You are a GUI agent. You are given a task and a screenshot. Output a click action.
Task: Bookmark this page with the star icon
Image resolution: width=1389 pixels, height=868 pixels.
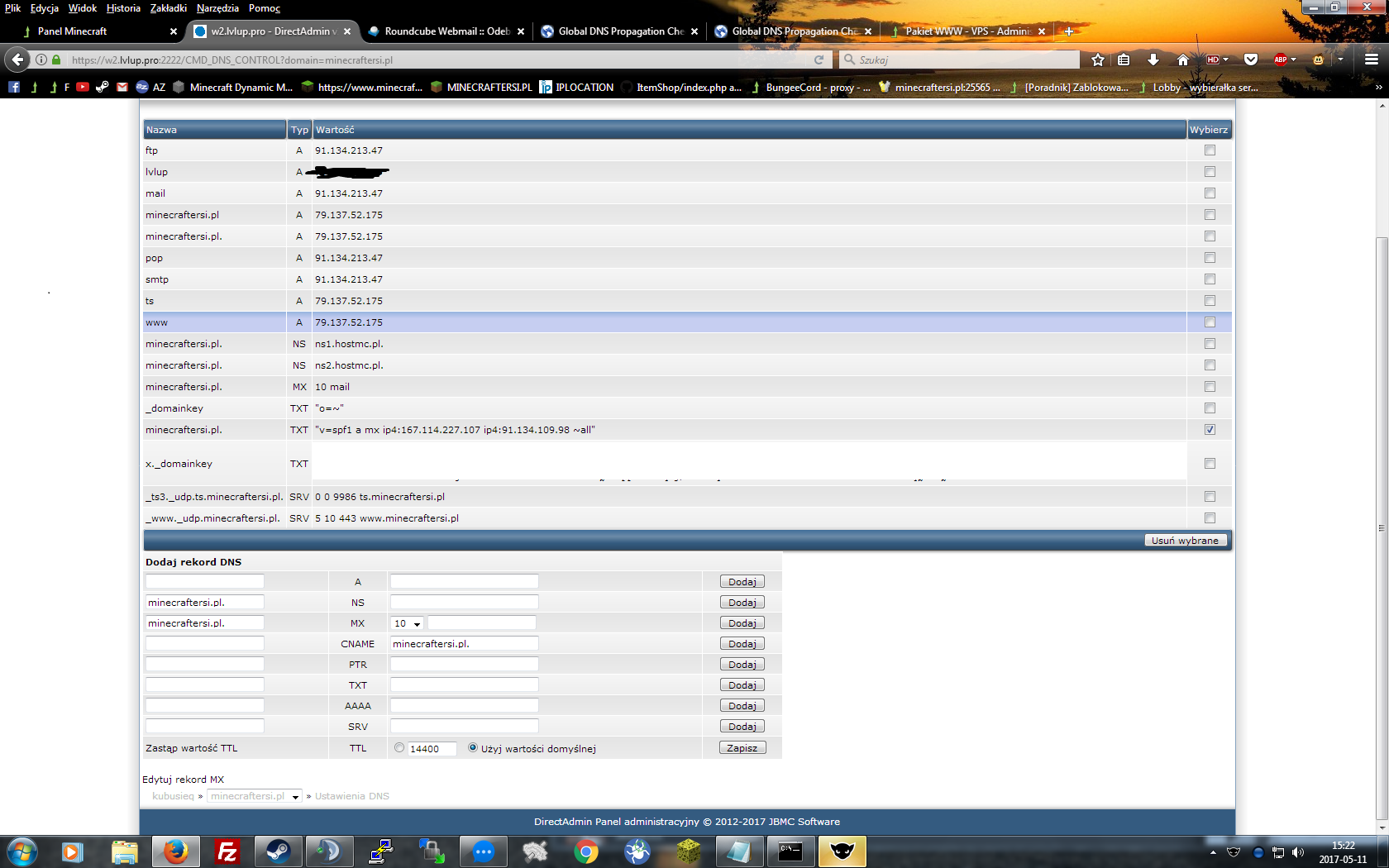(1097, 60)
